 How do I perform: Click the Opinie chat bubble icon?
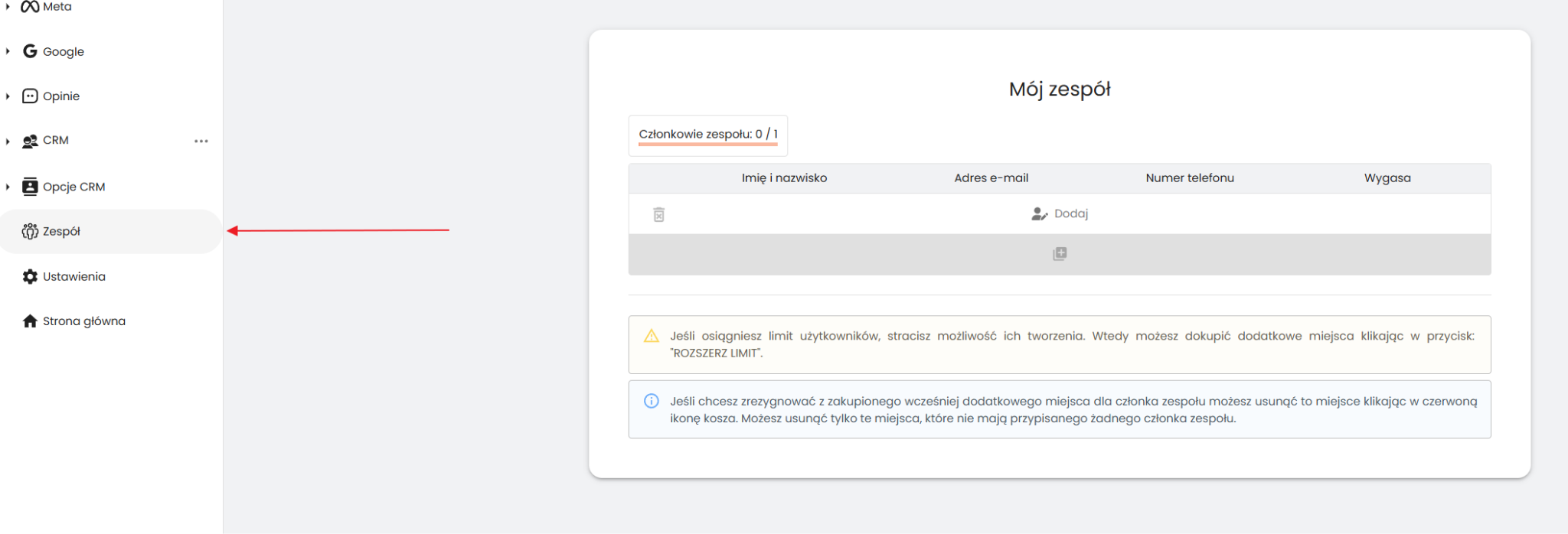point(30,96)
